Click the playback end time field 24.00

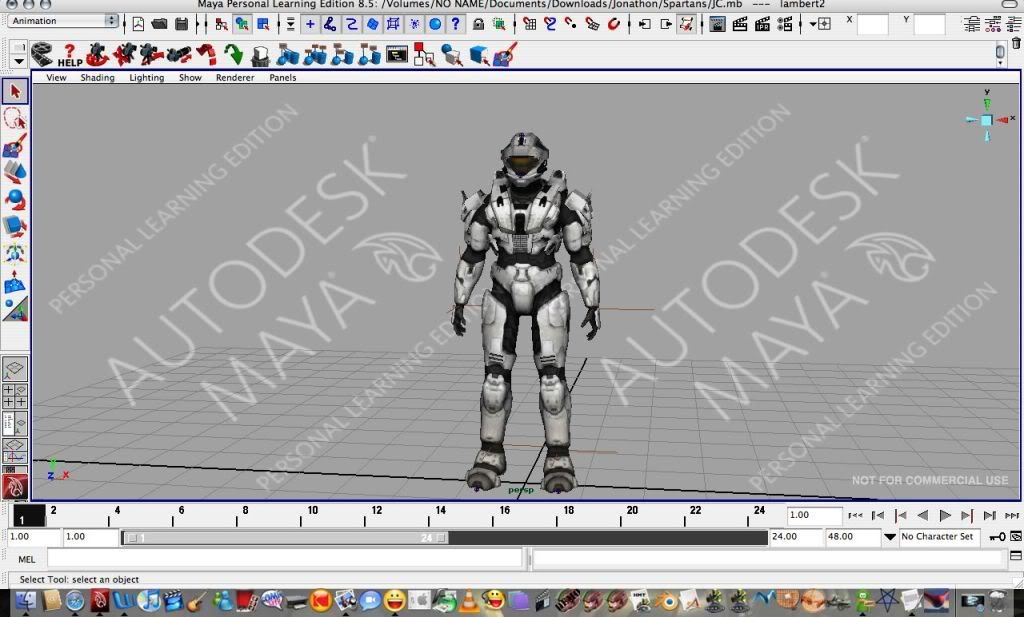796,537
